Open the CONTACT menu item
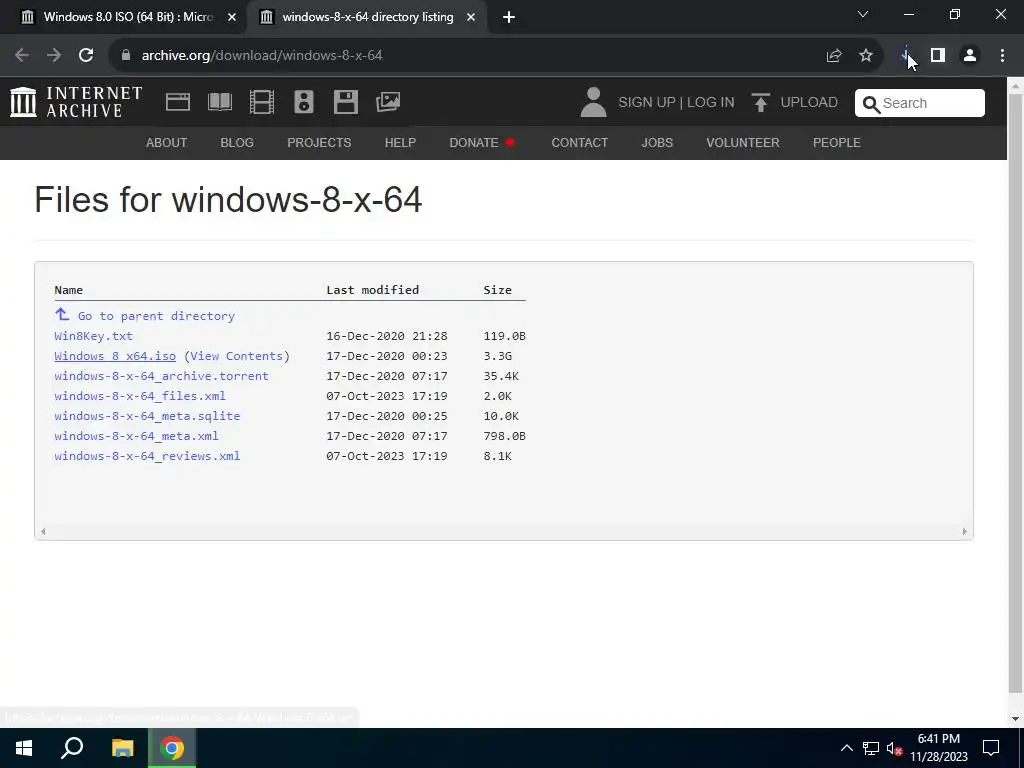1024x768 pixels. pos(579,142)
